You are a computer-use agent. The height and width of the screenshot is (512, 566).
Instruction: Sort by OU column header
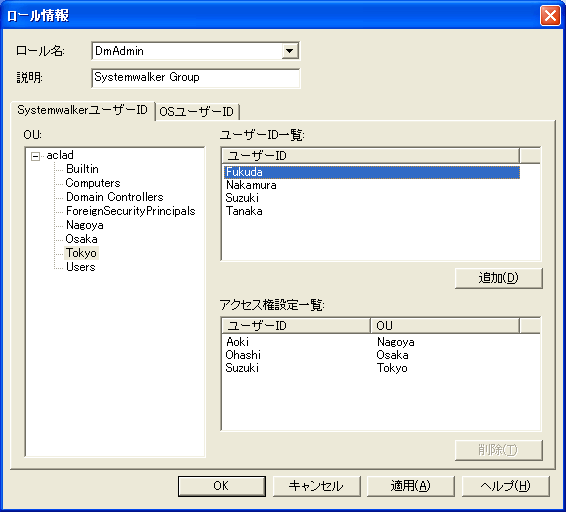[445, 326]
